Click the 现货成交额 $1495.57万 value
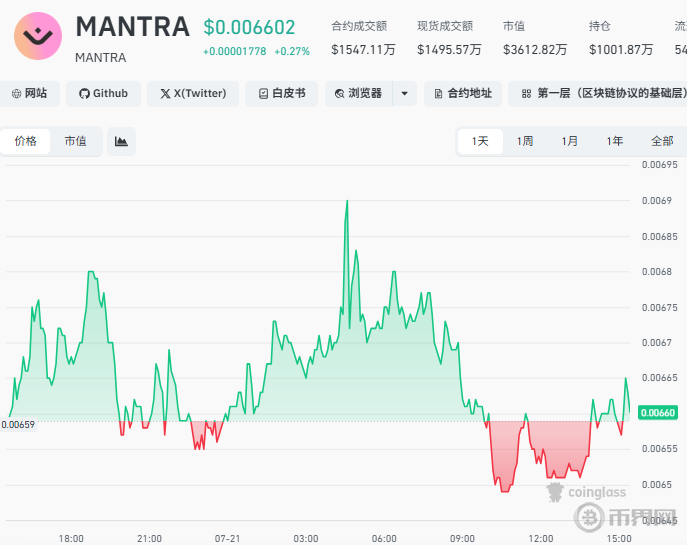The image size is (687, 545). coord(449,50)
